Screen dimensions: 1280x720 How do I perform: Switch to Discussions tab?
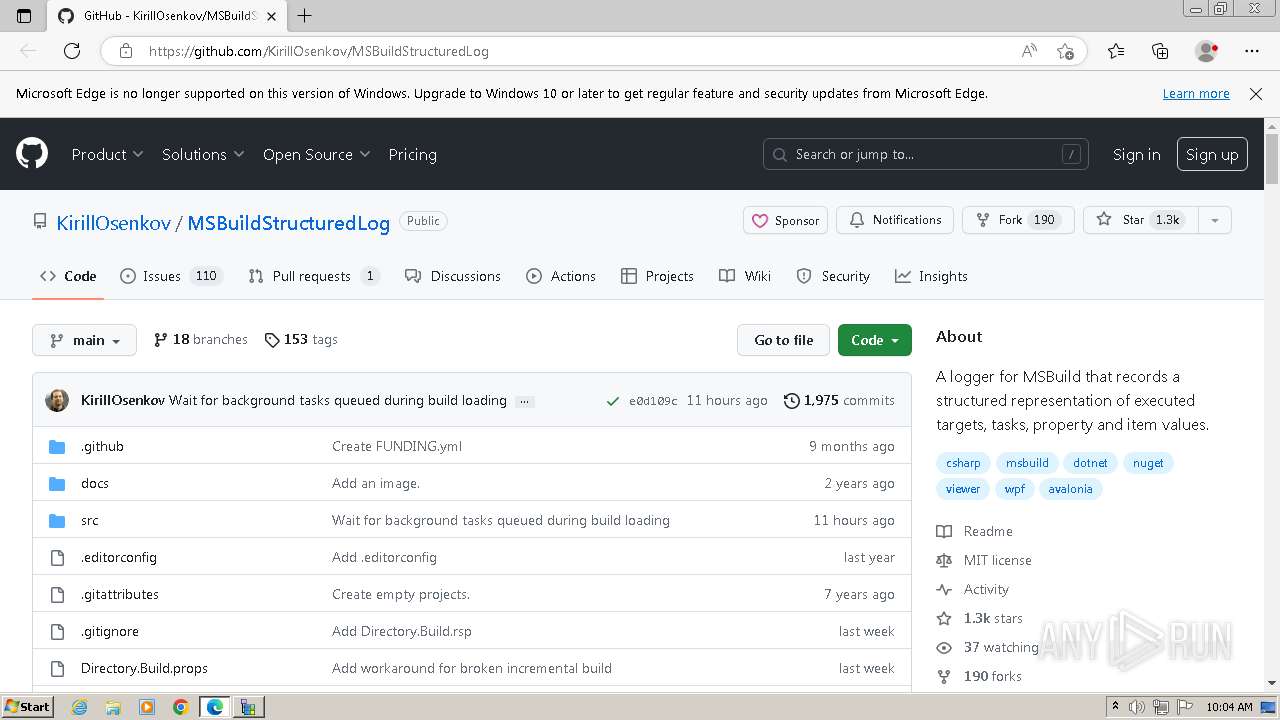tap(453, 276)
